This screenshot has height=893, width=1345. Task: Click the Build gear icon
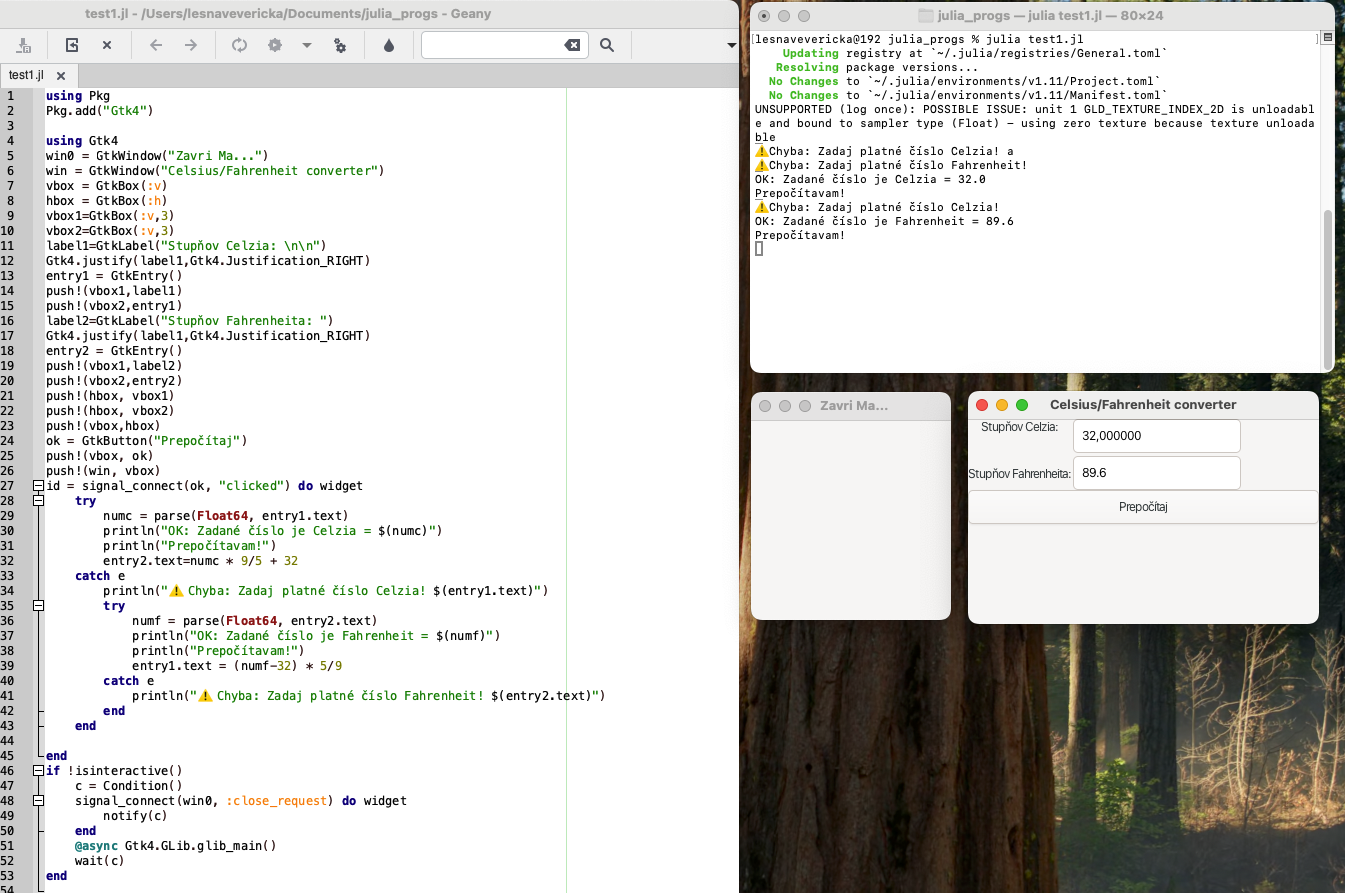(275, 45)
